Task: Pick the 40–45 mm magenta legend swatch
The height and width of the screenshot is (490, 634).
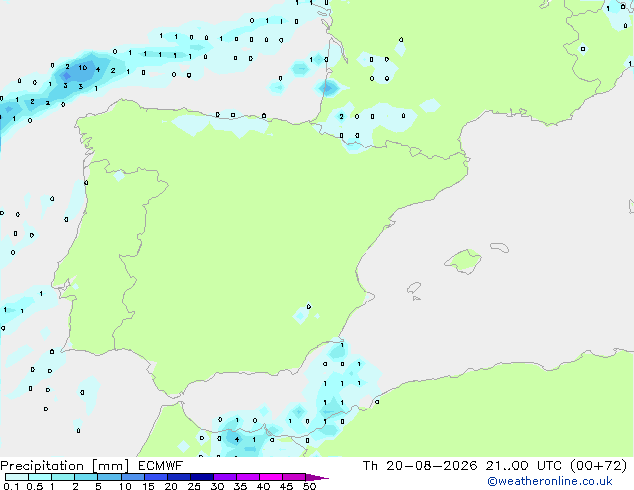Action: pos(271,477)
